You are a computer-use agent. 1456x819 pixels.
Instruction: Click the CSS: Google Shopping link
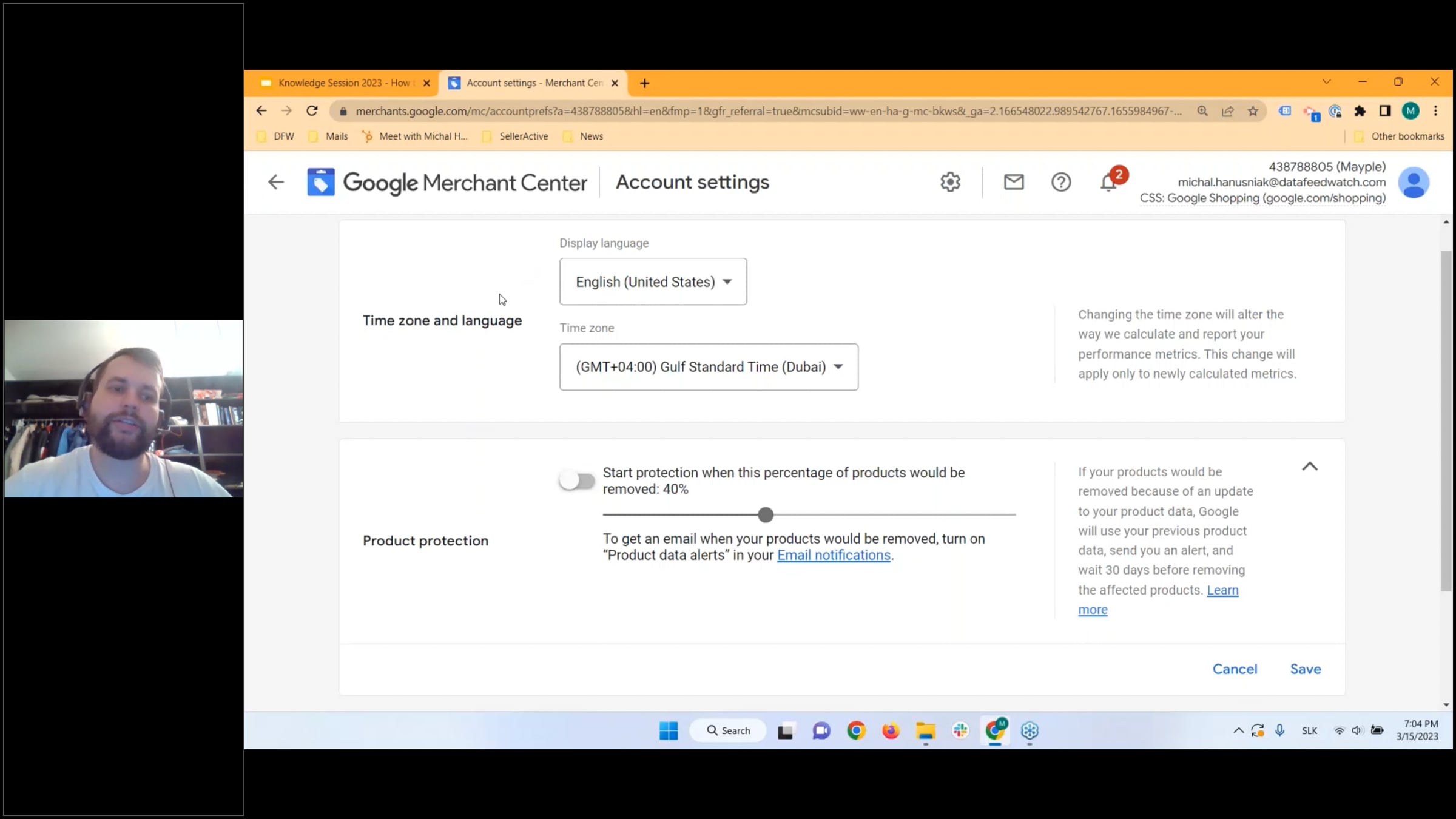click(x=1262, y=198)
